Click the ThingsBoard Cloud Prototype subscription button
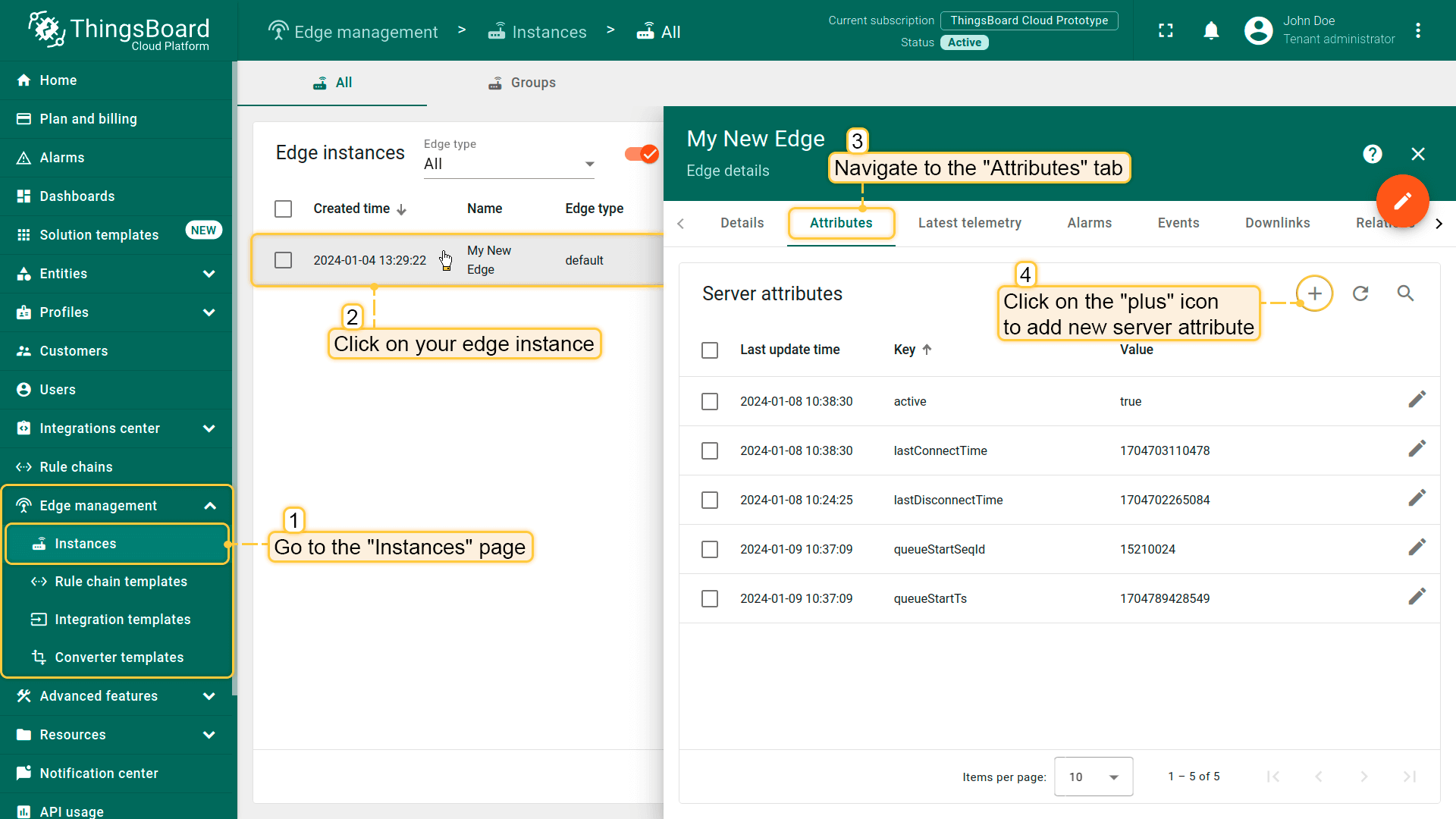Image resolution: width=1456 pixels, height=819 pixels. click(1028, 20)
